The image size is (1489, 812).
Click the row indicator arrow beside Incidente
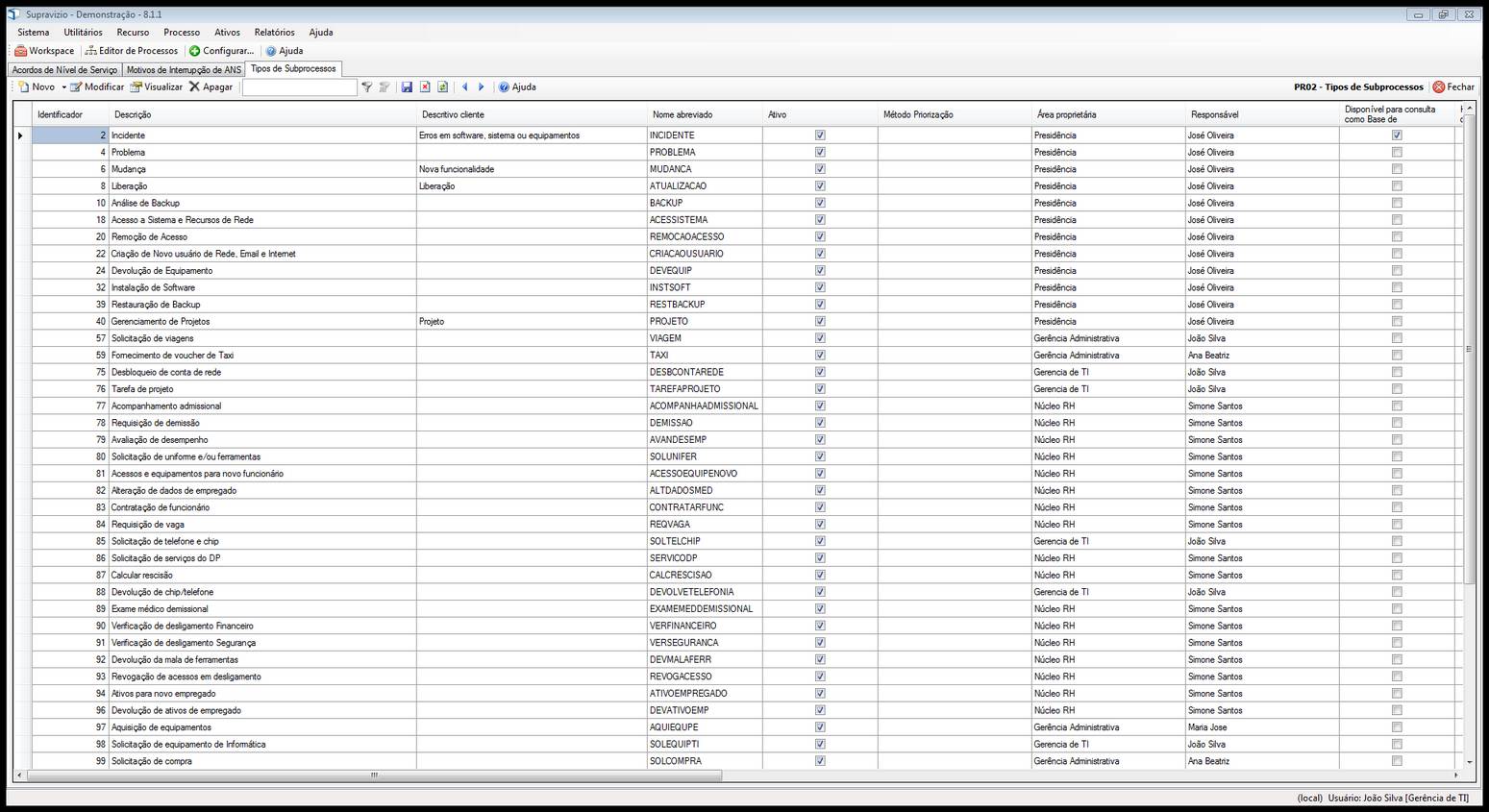tap(21, 135)
